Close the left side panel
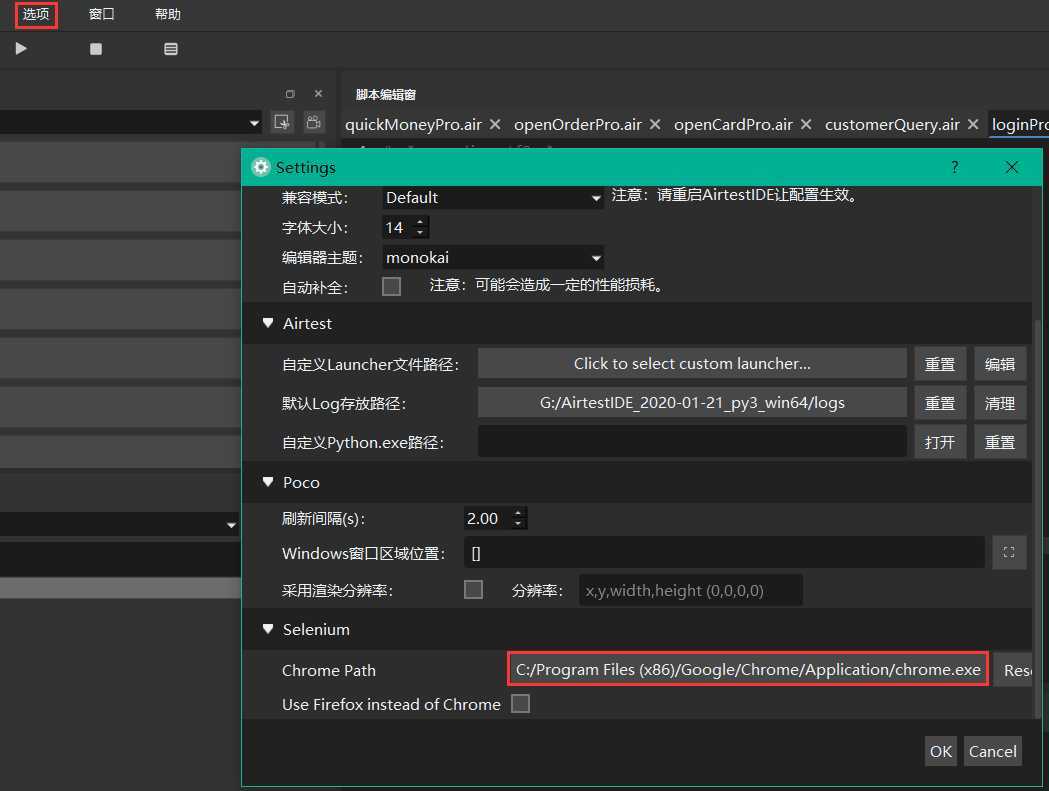 [x=318, y=94]
